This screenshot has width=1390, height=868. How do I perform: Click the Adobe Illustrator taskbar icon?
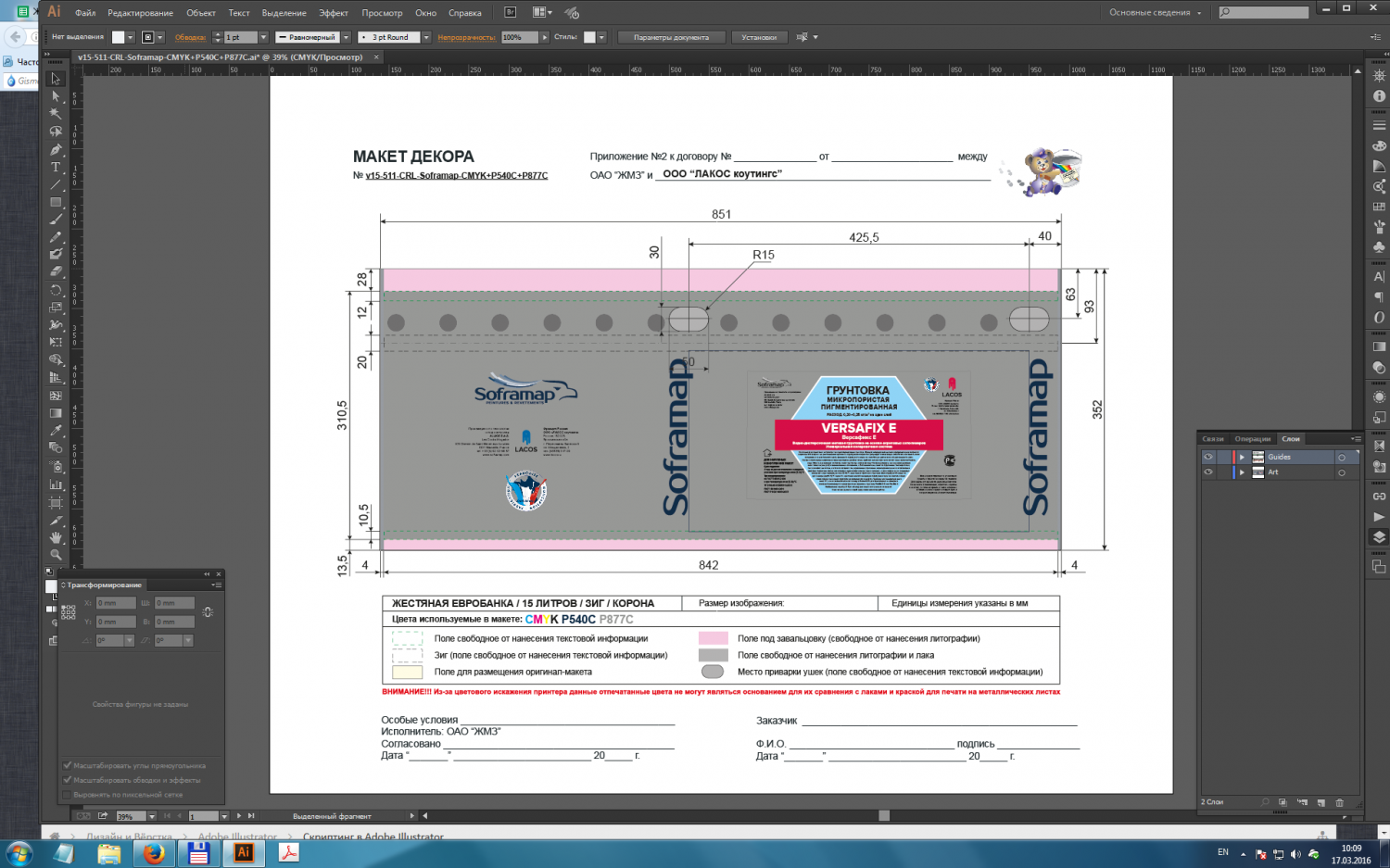[x=244, y=853]
